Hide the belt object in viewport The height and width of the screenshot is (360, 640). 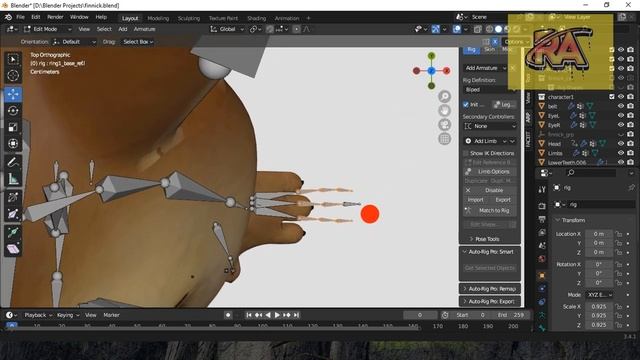pos(621,106)
